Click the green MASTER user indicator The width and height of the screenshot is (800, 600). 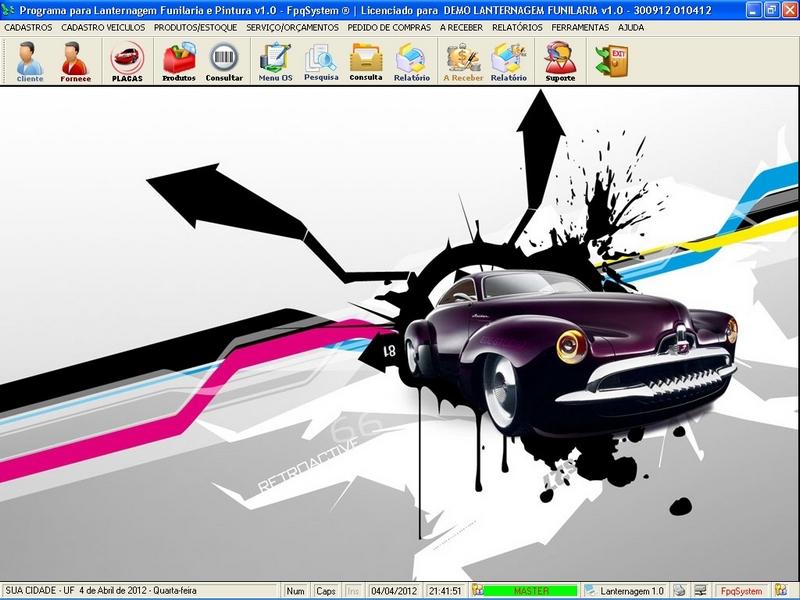coord(531,591)
